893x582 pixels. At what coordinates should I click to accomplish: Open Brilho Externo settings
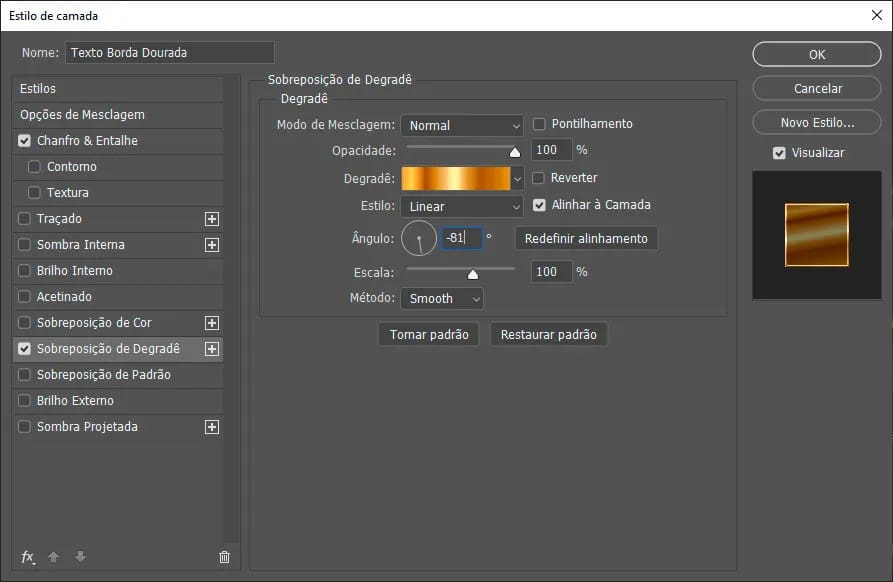75,401
